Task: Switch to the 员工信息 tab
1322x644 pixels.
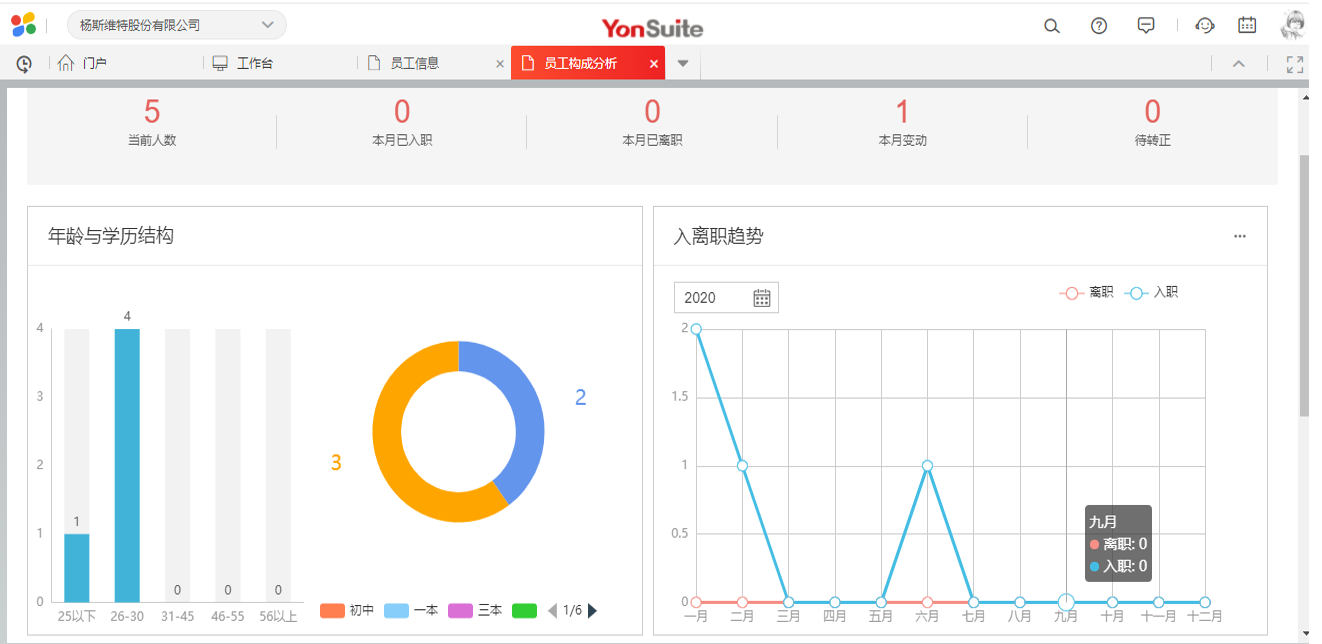Action: (414, 63)
